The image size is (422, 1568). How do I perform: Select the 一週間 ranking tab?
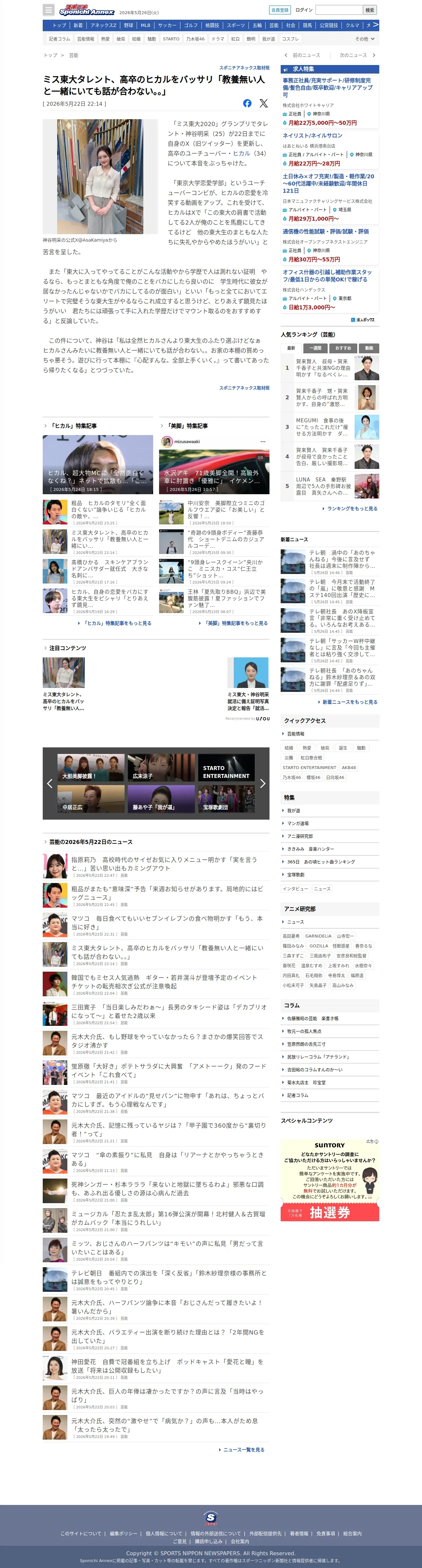315,348
